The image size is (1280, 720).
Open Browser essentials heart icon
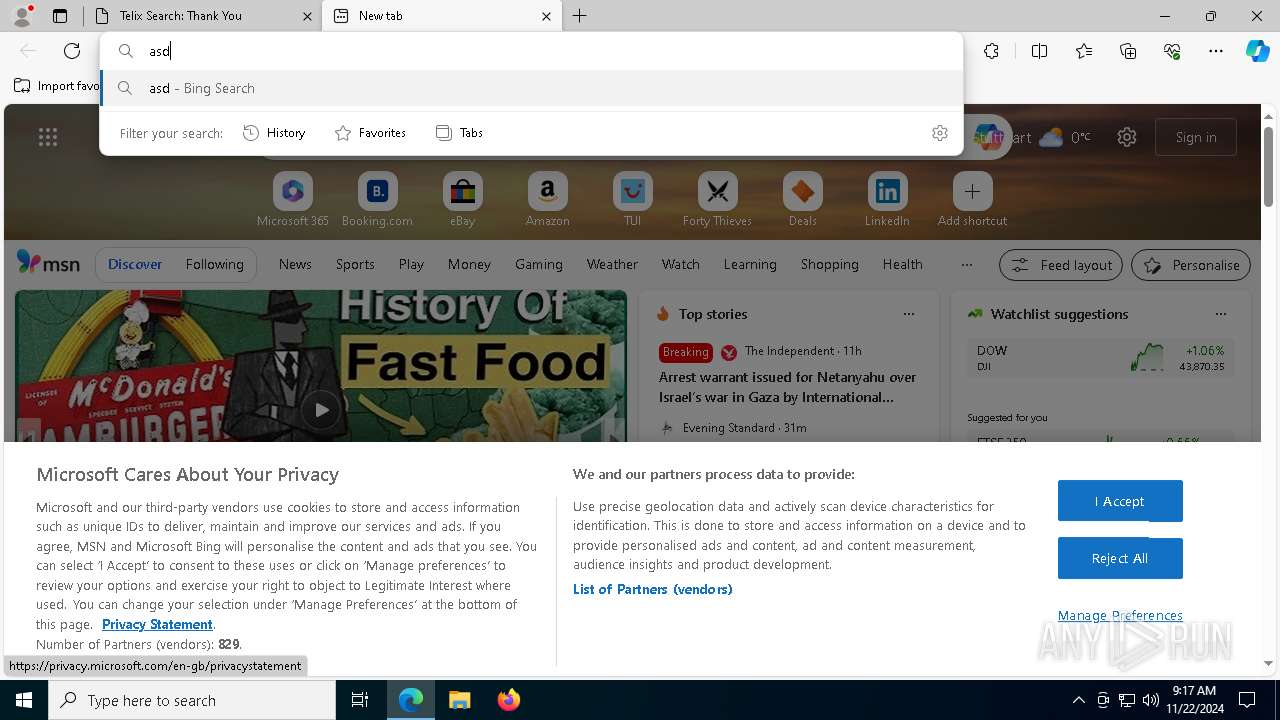(1172, 51)
